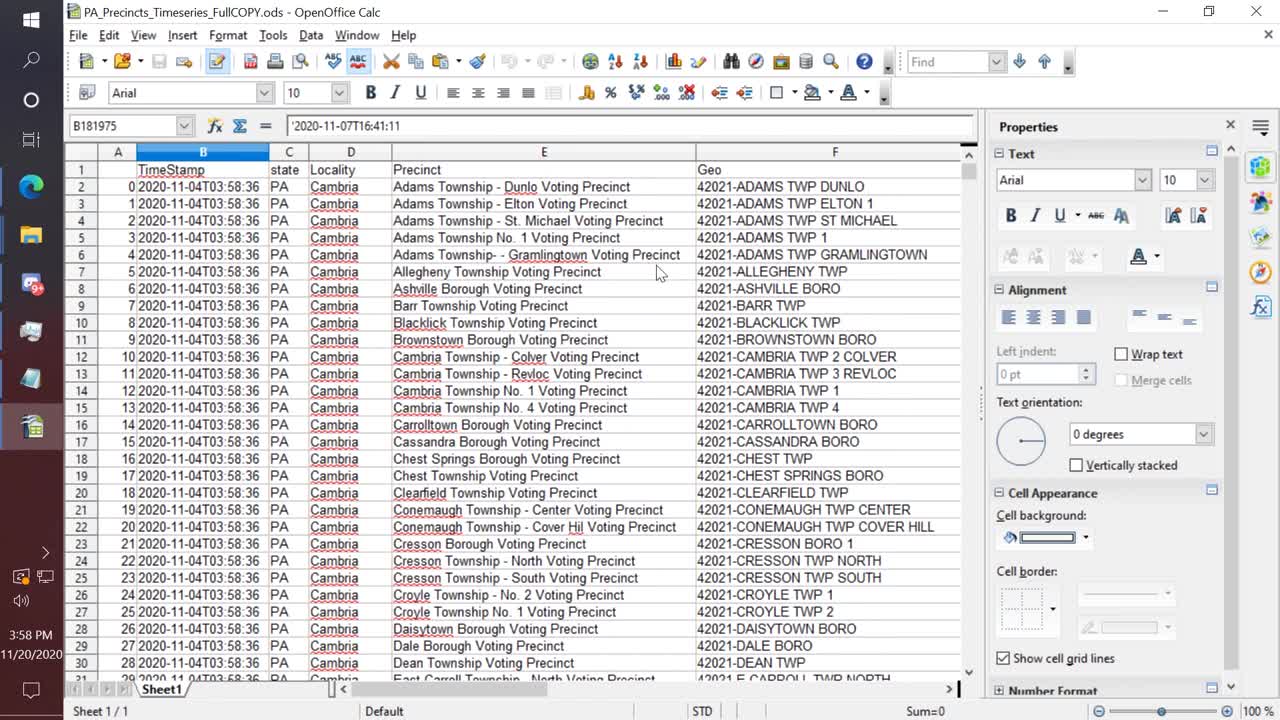Open the Cell background color dropdown arrow
The image size is (1280, 720).
click(1086, 538)
